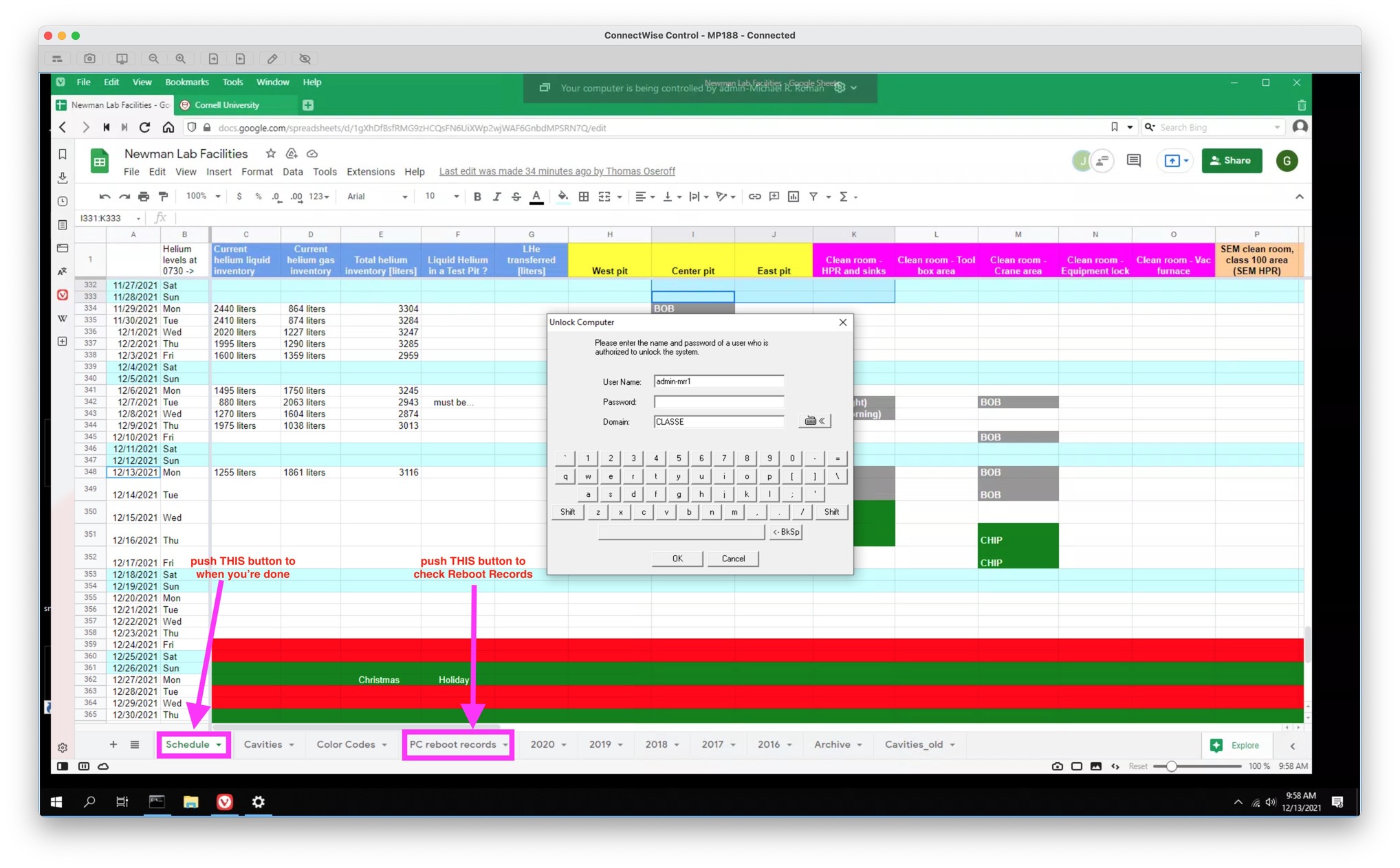Adjust the Vivaldi zoom slider
Viewport: 1400px width, 868px height.
[x=1171, y=766]
